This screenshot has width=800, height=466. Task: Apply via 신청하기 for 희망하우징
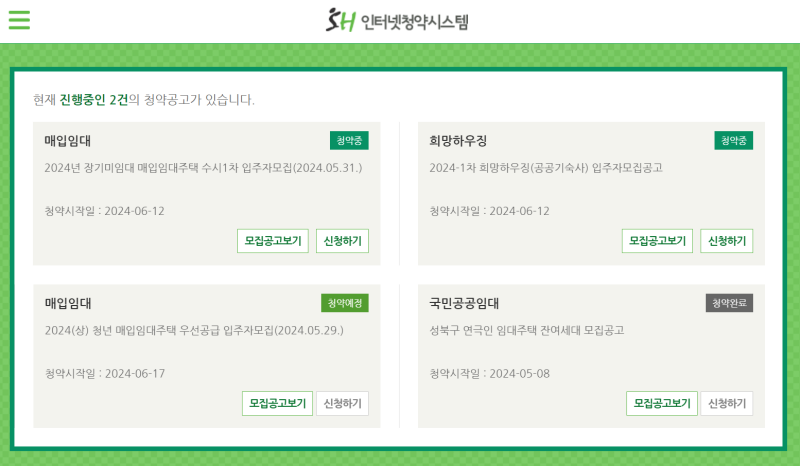point(727,241)
